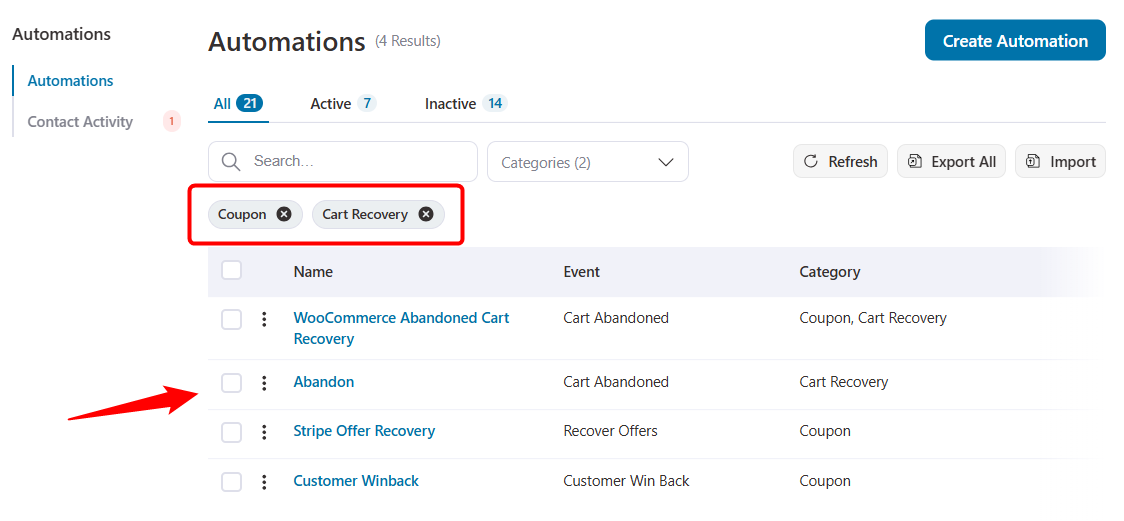The height and width of the screenshot is (521, 1124).
Task: Open three-dot menu for Stripe Offer Recovery
Action: coord(264,432)
